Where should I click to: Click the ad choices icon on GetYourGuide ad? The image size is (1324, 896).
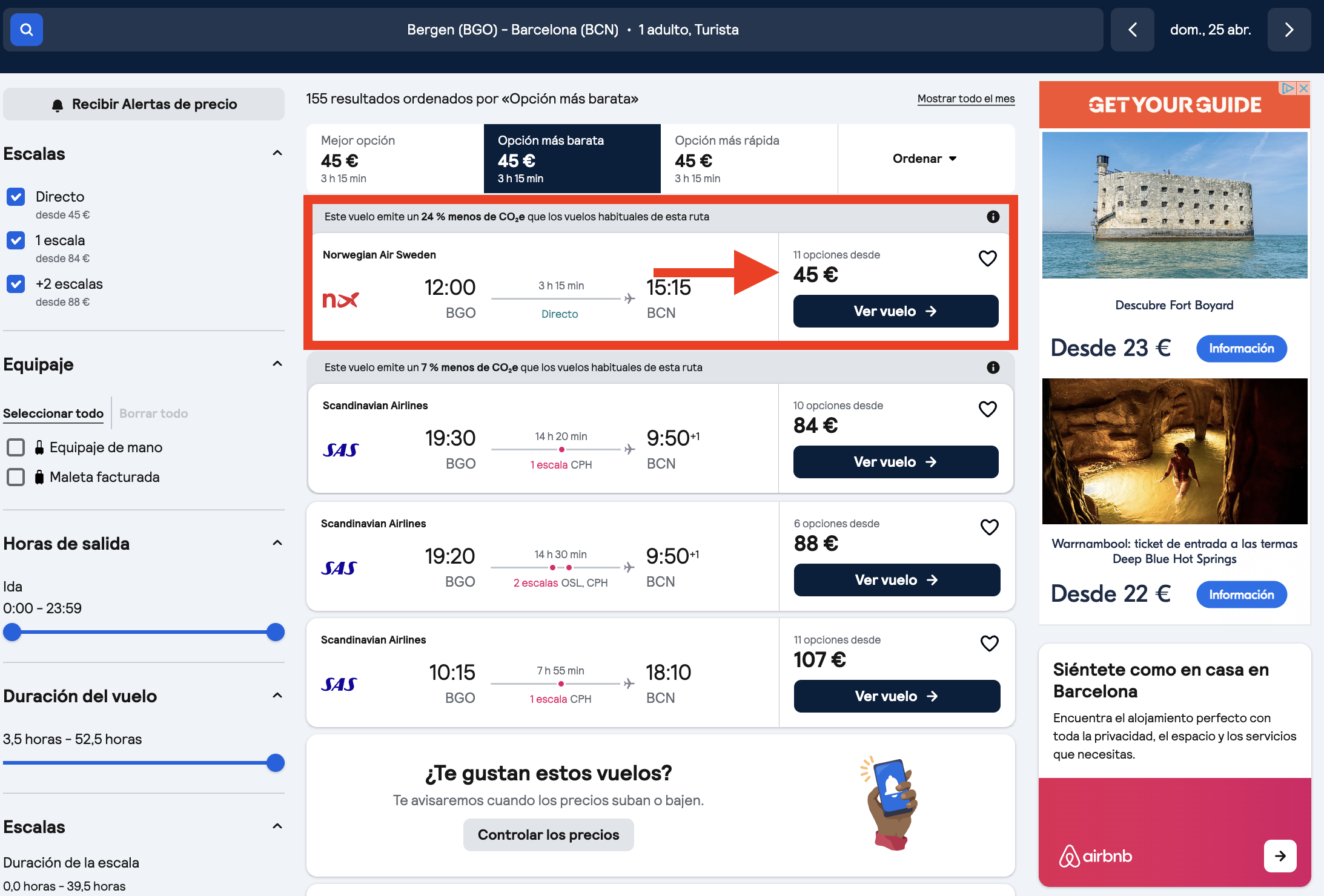pos(1287,88)
